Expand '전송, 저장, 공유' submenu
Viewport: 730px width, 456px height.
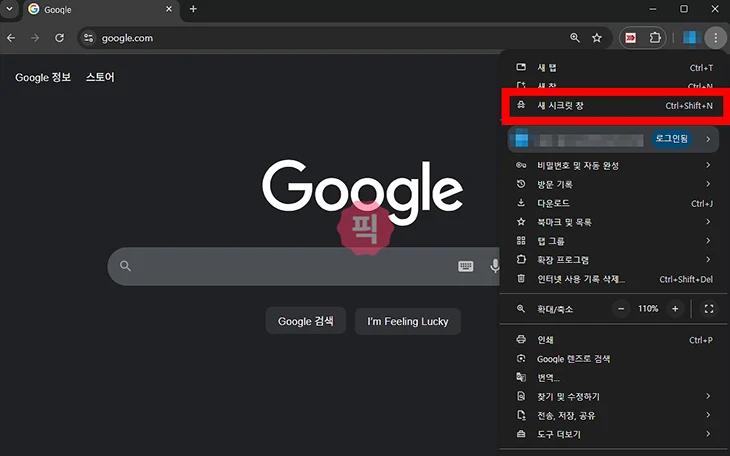coord(614,415)
